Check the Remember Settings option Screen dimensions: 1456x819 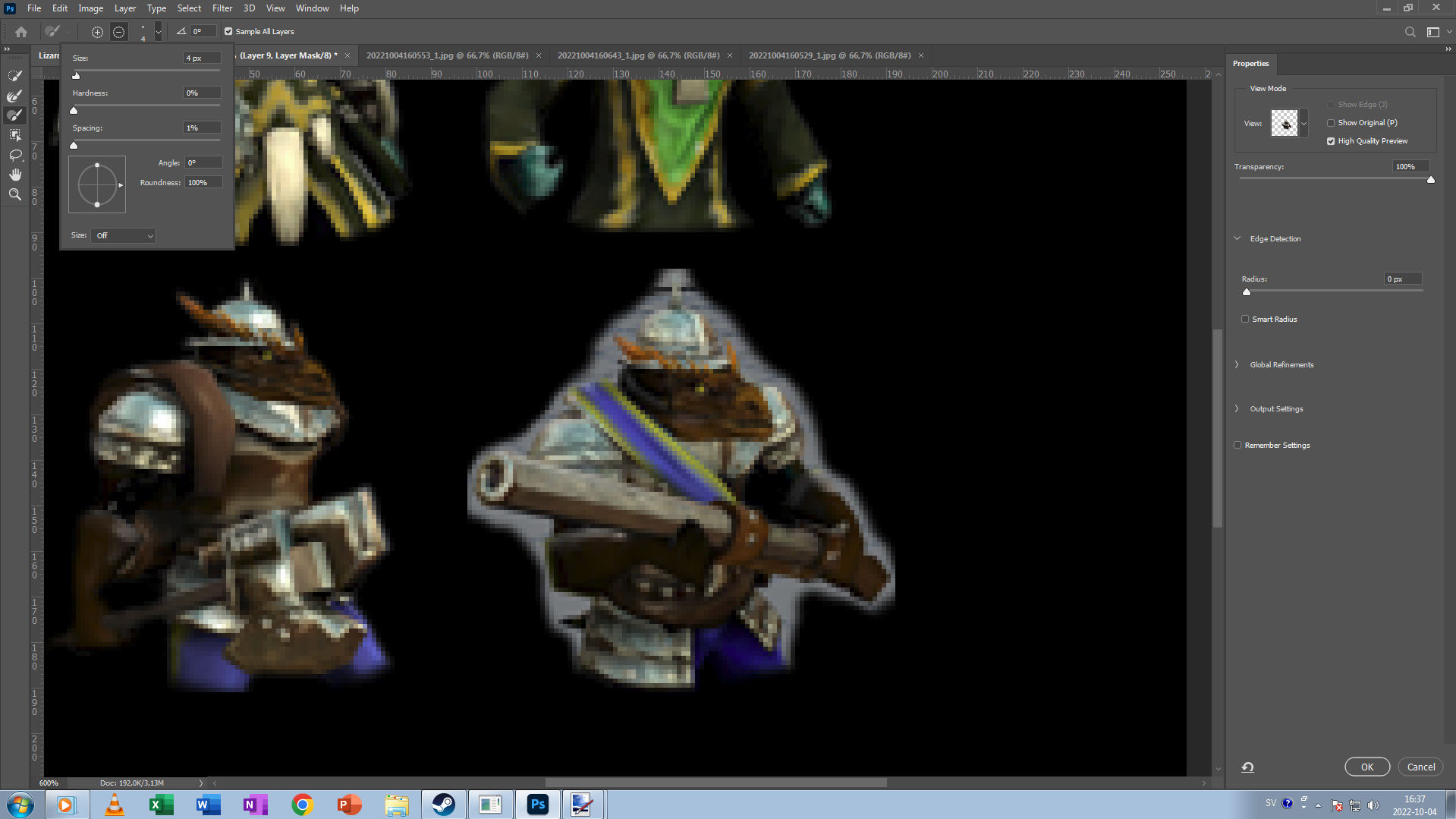[1237, 446]
